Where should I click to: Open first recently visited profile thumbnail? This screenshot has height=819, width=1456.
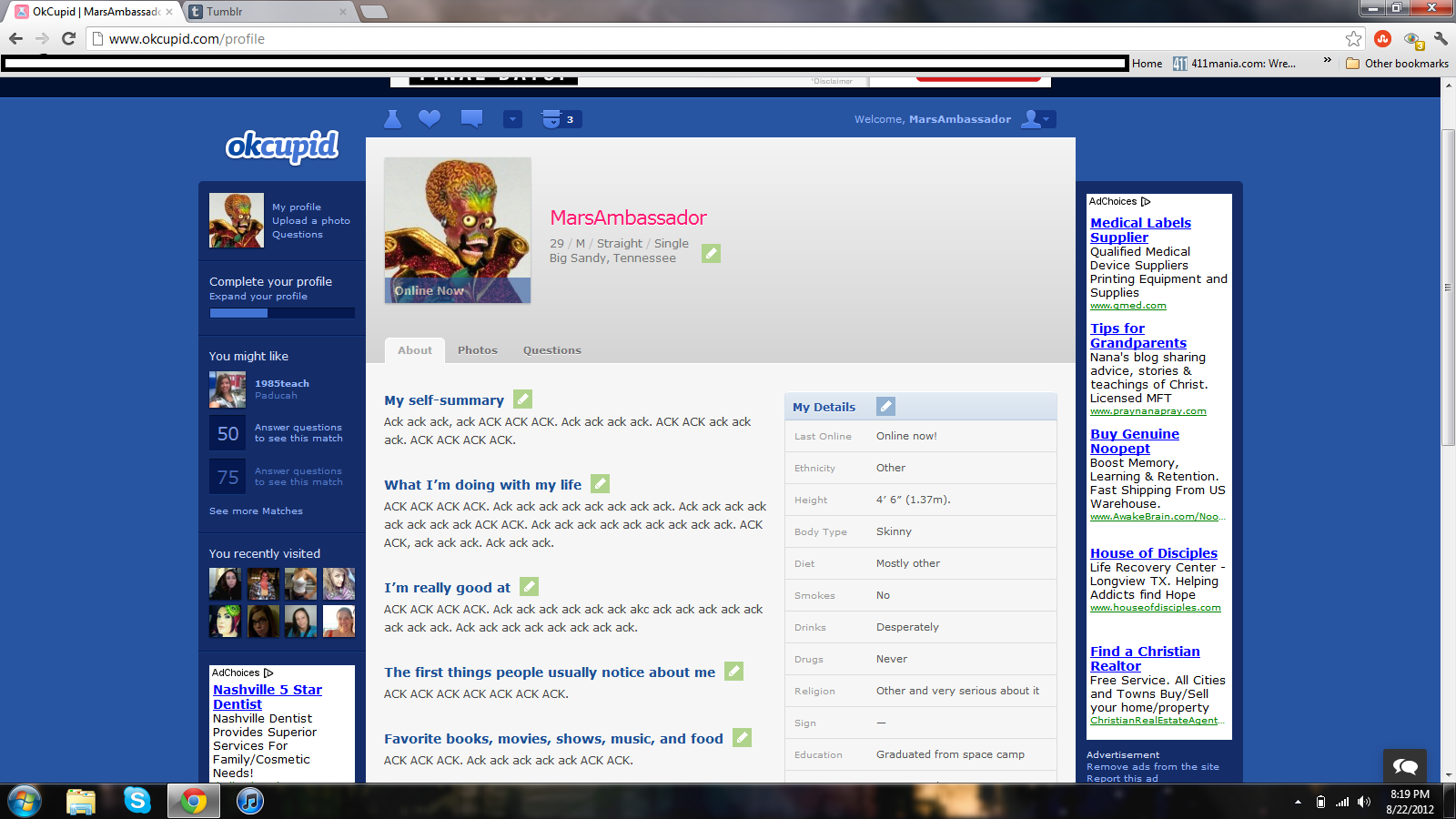[x=226, y=584]
